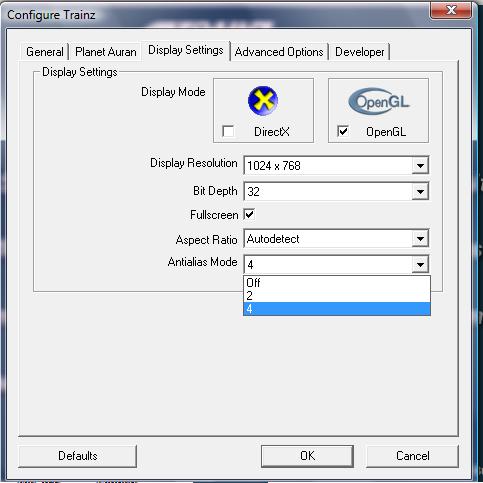Image resolution: width=483 pixels, height=483 pixels.
Task: Click the DirectX label text
Action: pyautogui.click(x=272, y=132)
